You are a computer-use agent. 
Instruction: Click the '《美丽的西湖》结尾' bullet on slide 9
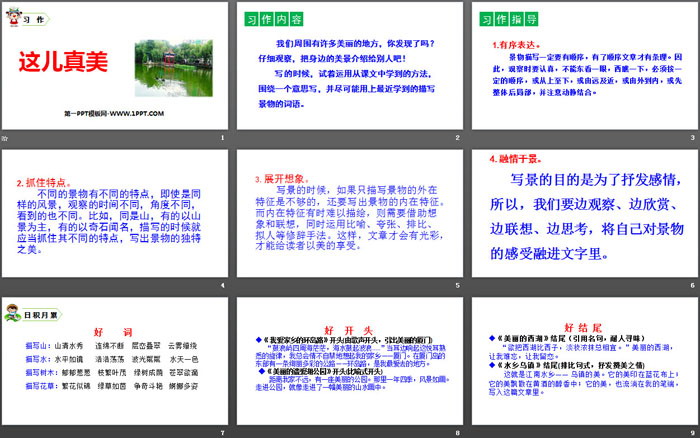pyautogui.click(x=567, y=338)
